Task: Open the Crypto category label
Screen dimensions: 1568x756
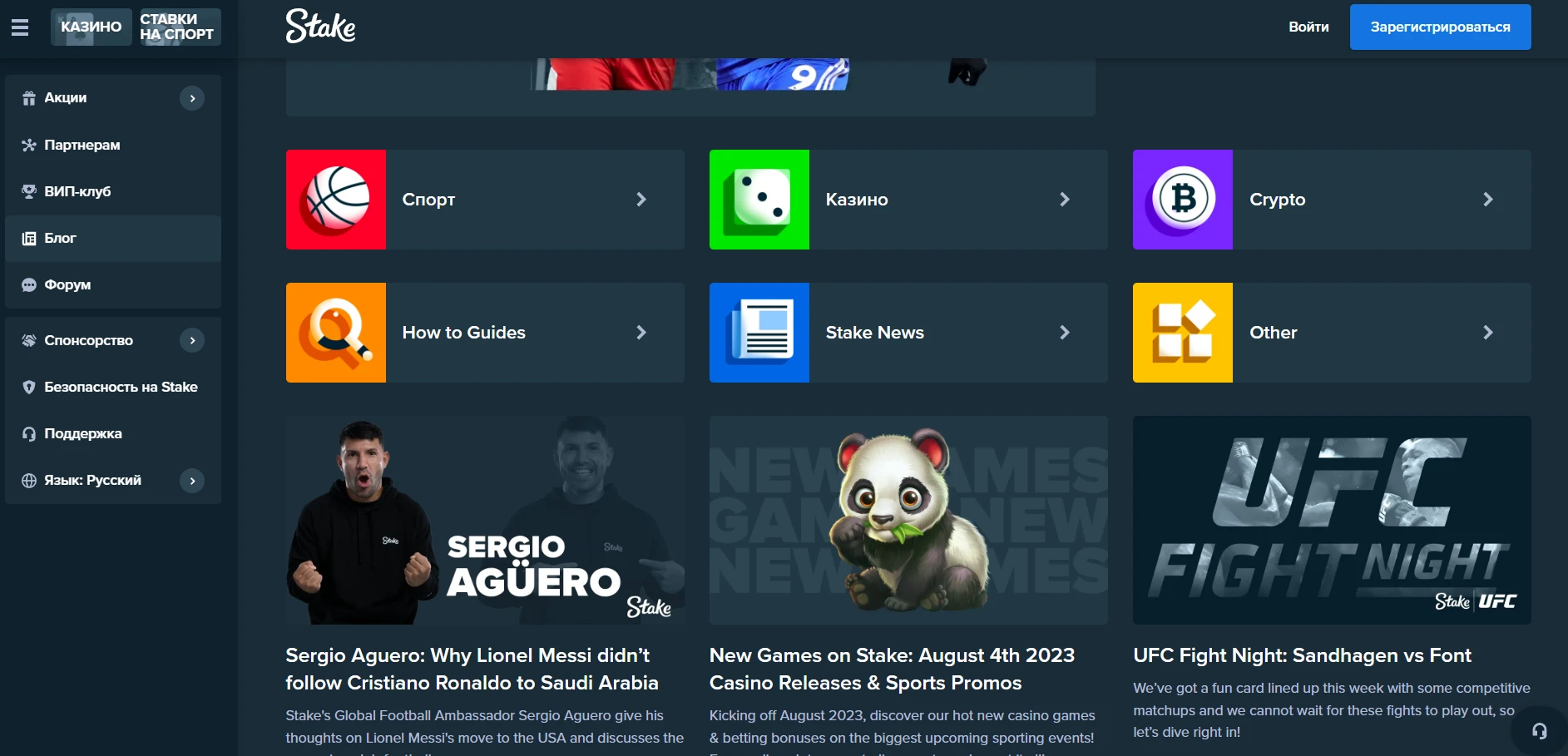Action: [x=1277, y=200]
